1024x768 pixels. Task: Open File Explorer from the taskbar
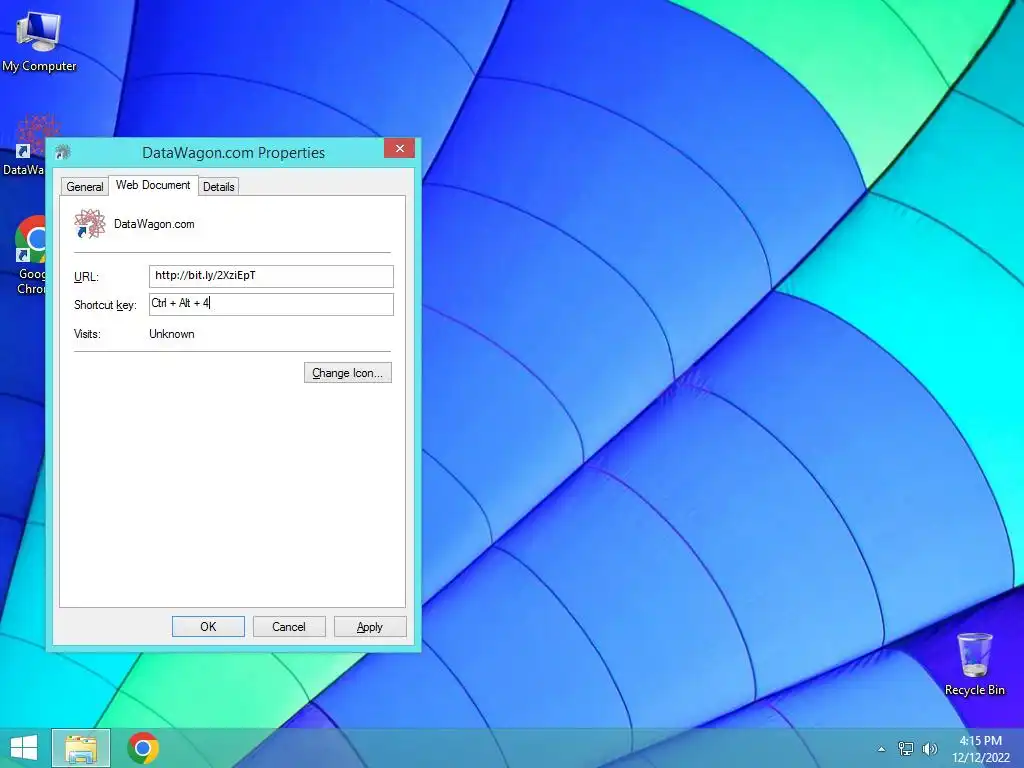pyautogui.click(x=81, y=748)
